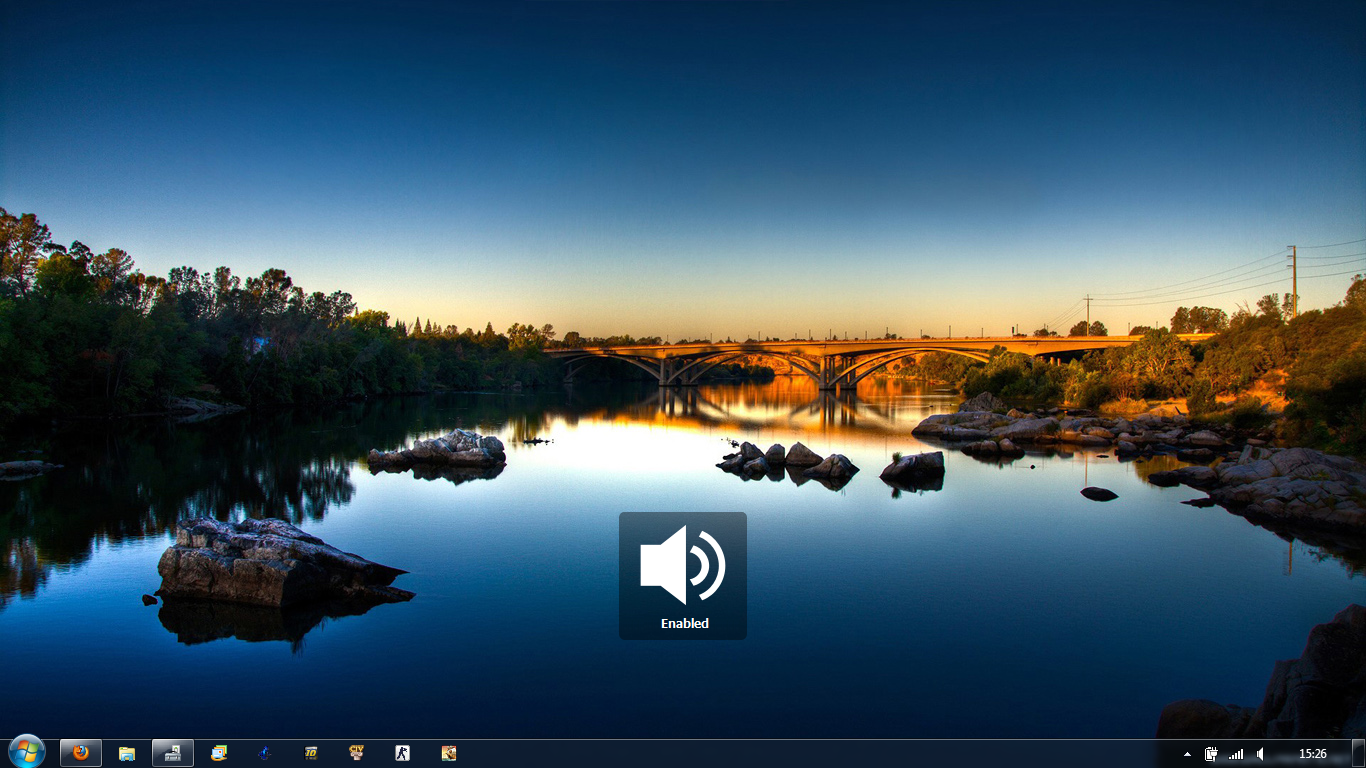Click the large speaker icon in the overlay
The height and width of the screenshot is (768, 1366).
(x=683, y=565)
